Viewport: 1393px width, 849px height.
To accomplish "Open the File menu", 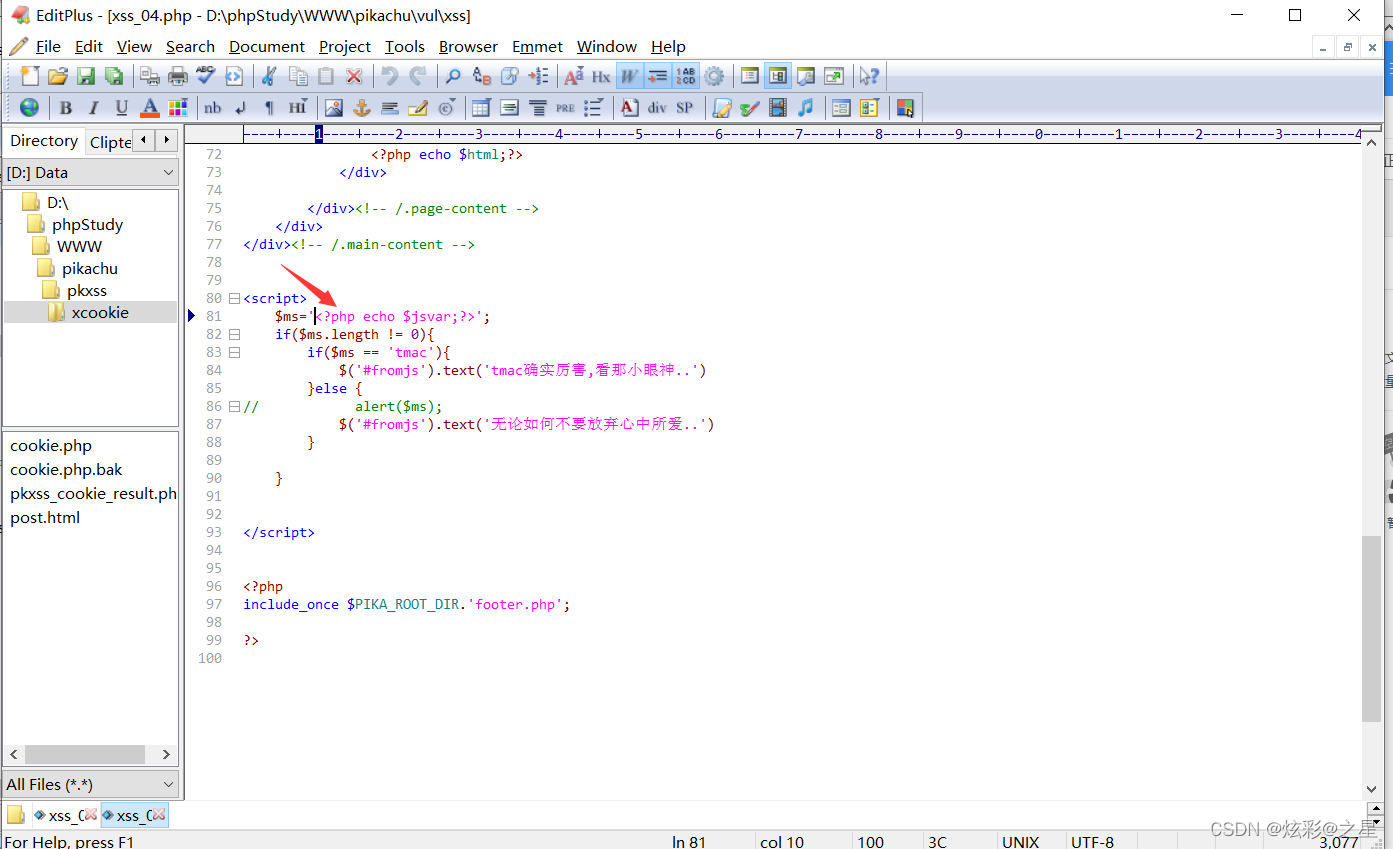I will pyautogui.click(x=48, y=46).
